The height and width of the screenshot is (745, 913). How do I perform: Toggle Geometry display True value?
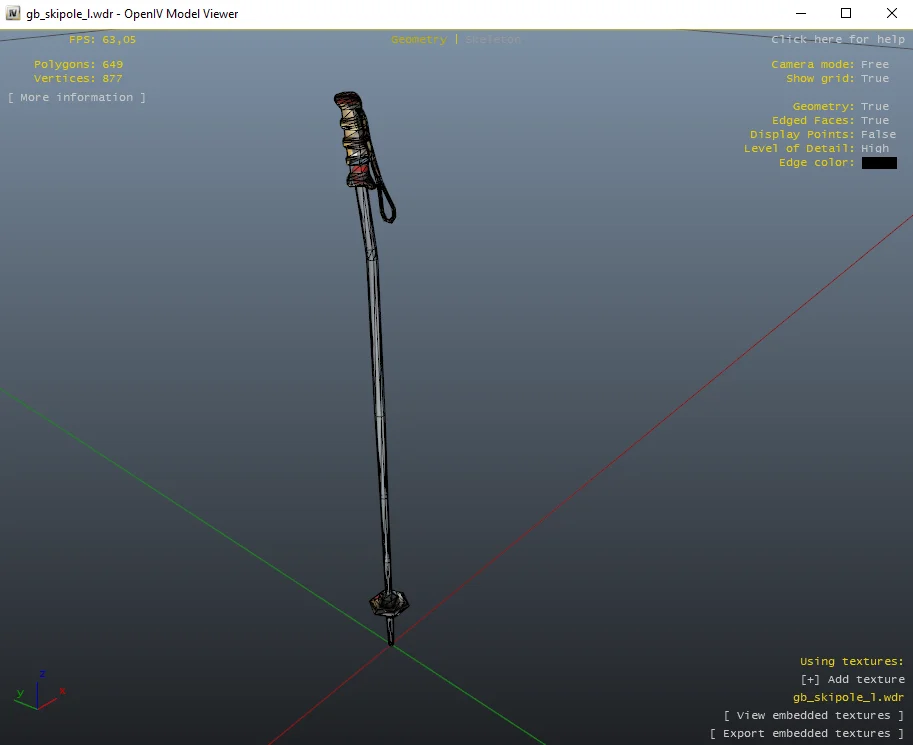(x=874, y=106)
